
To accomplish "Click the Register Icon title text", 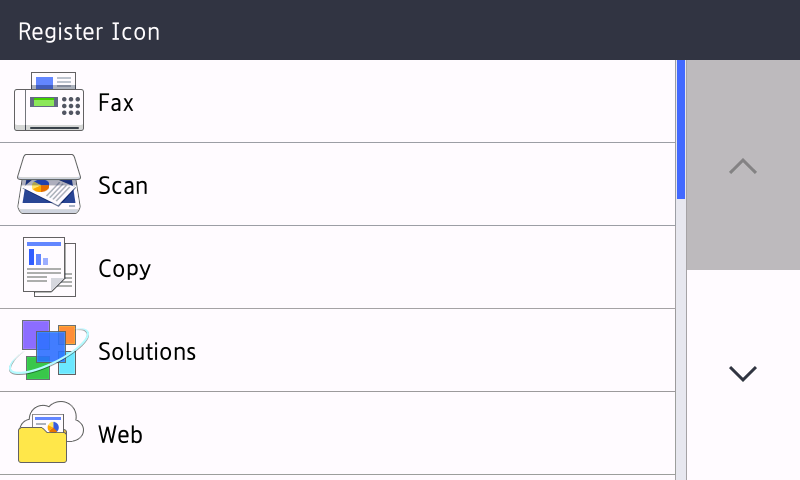I will (89, 31).
